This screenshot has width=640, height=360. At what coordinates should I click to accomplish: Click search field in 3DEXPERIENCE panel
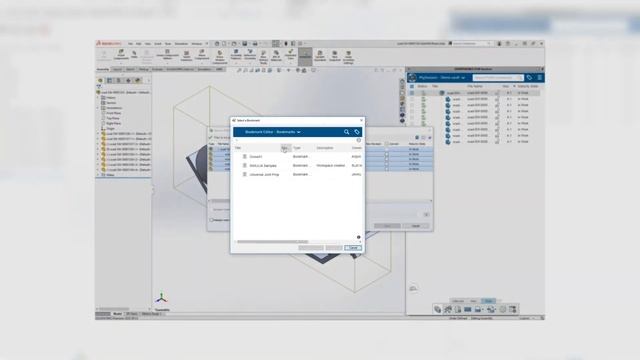pyautogui.click(x=498, y=78)
